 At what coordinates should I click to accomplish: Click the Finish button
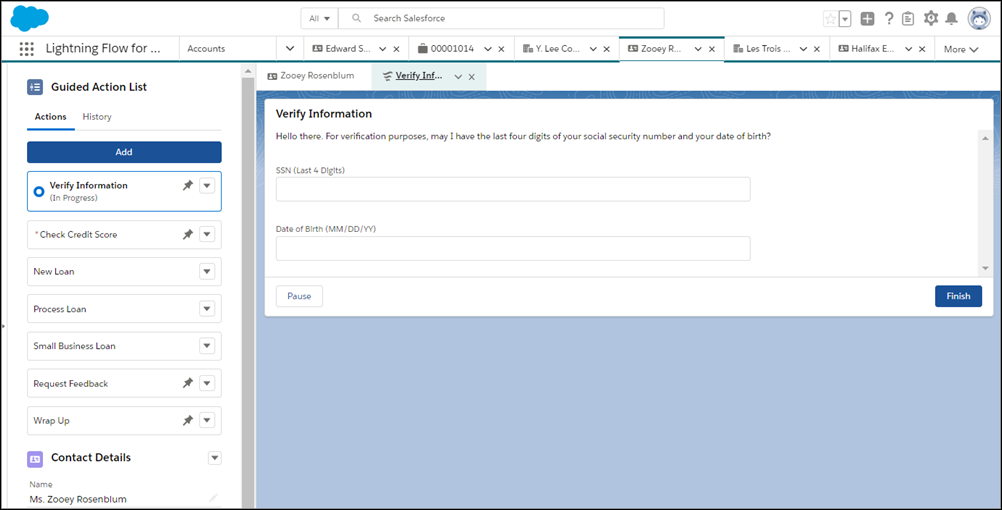[x=958, y=296]
